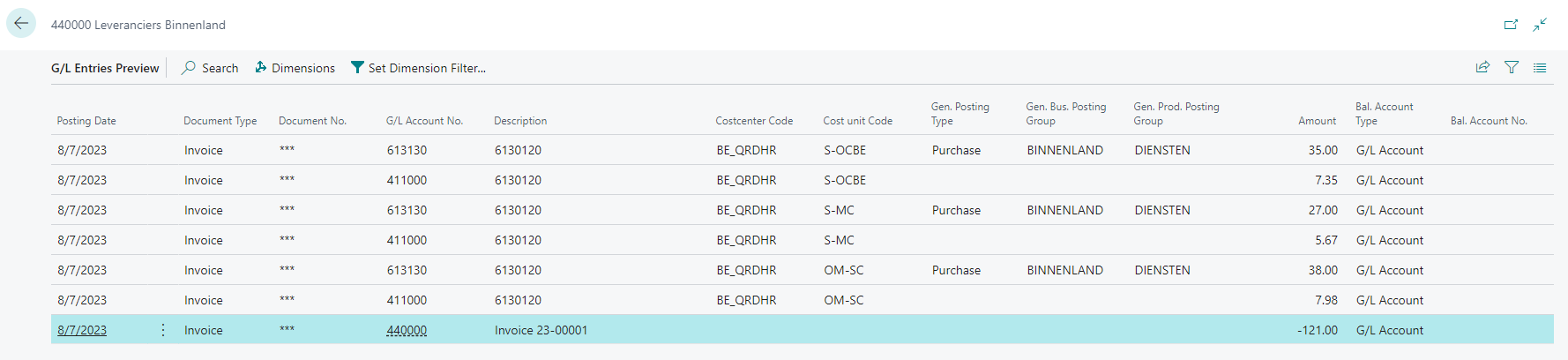Image resolution: width=1568 pixels, height=360 pixels.
Task: Click DIENSTEN in the 38.00 row
Action: tap(1162, 270)
